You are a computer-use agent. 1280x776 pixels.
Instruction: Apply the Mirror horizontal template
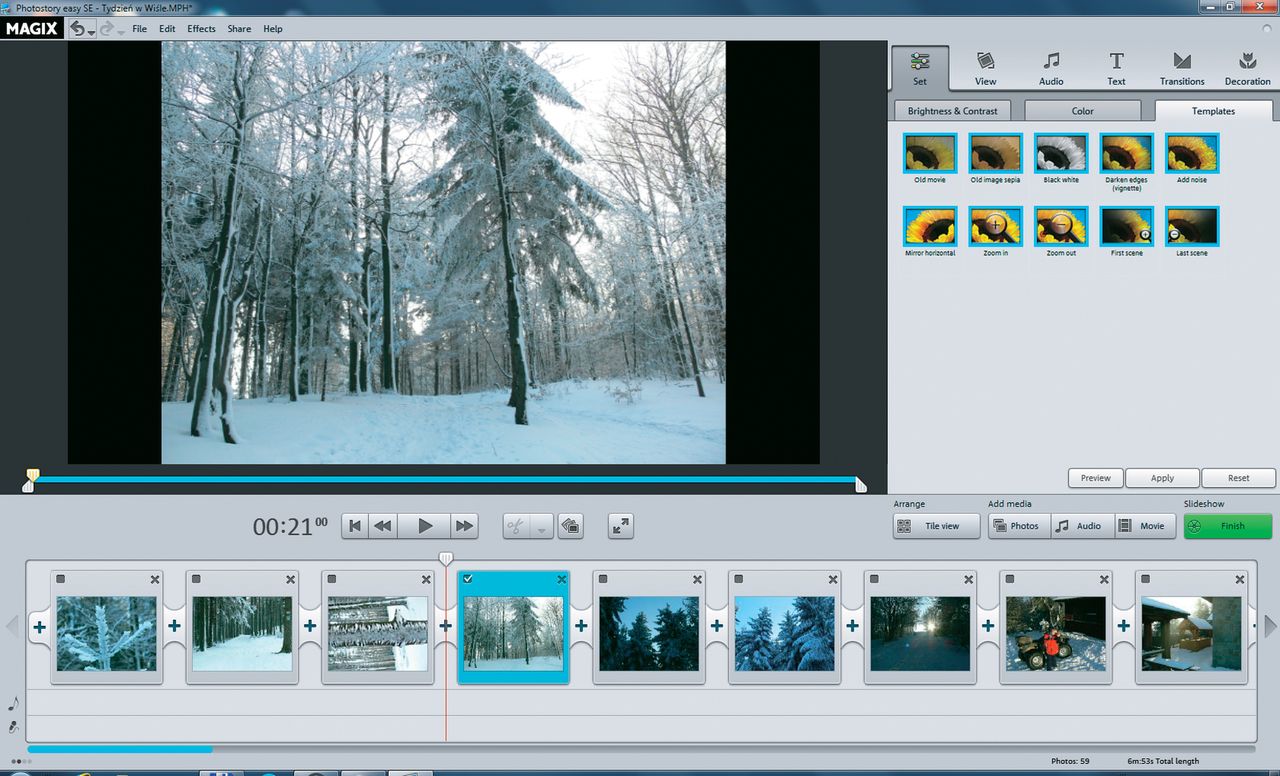point(929,226)
